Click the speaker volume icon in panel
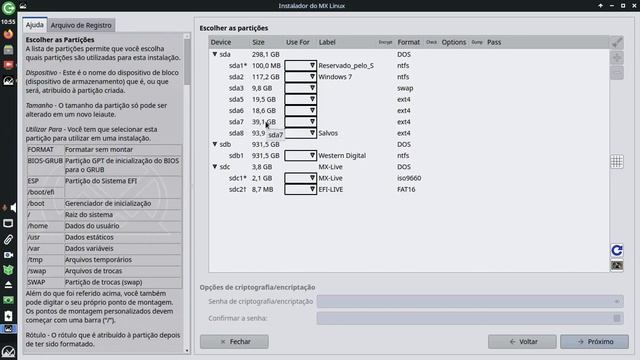 point(13,208)
